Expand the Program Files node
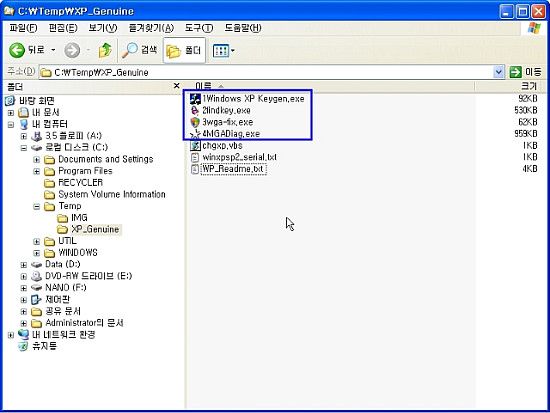550x413 pixels. coord(37,172)
